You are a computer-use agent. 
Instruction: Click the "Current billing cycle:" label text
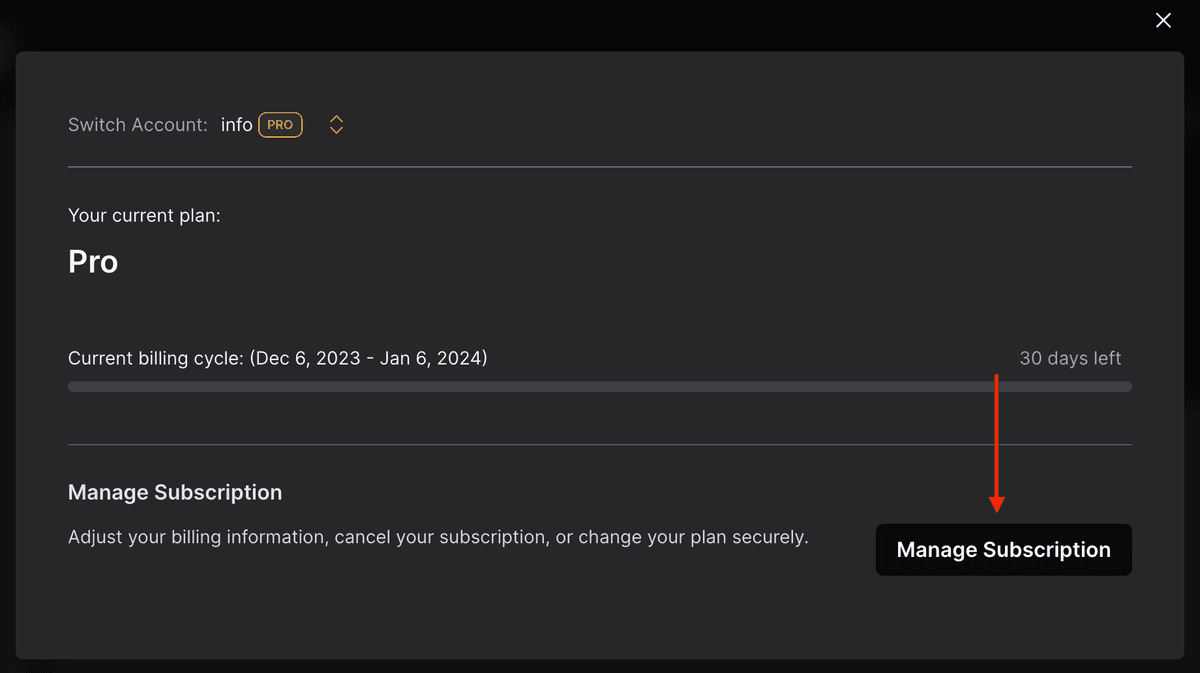click(154, 358)
